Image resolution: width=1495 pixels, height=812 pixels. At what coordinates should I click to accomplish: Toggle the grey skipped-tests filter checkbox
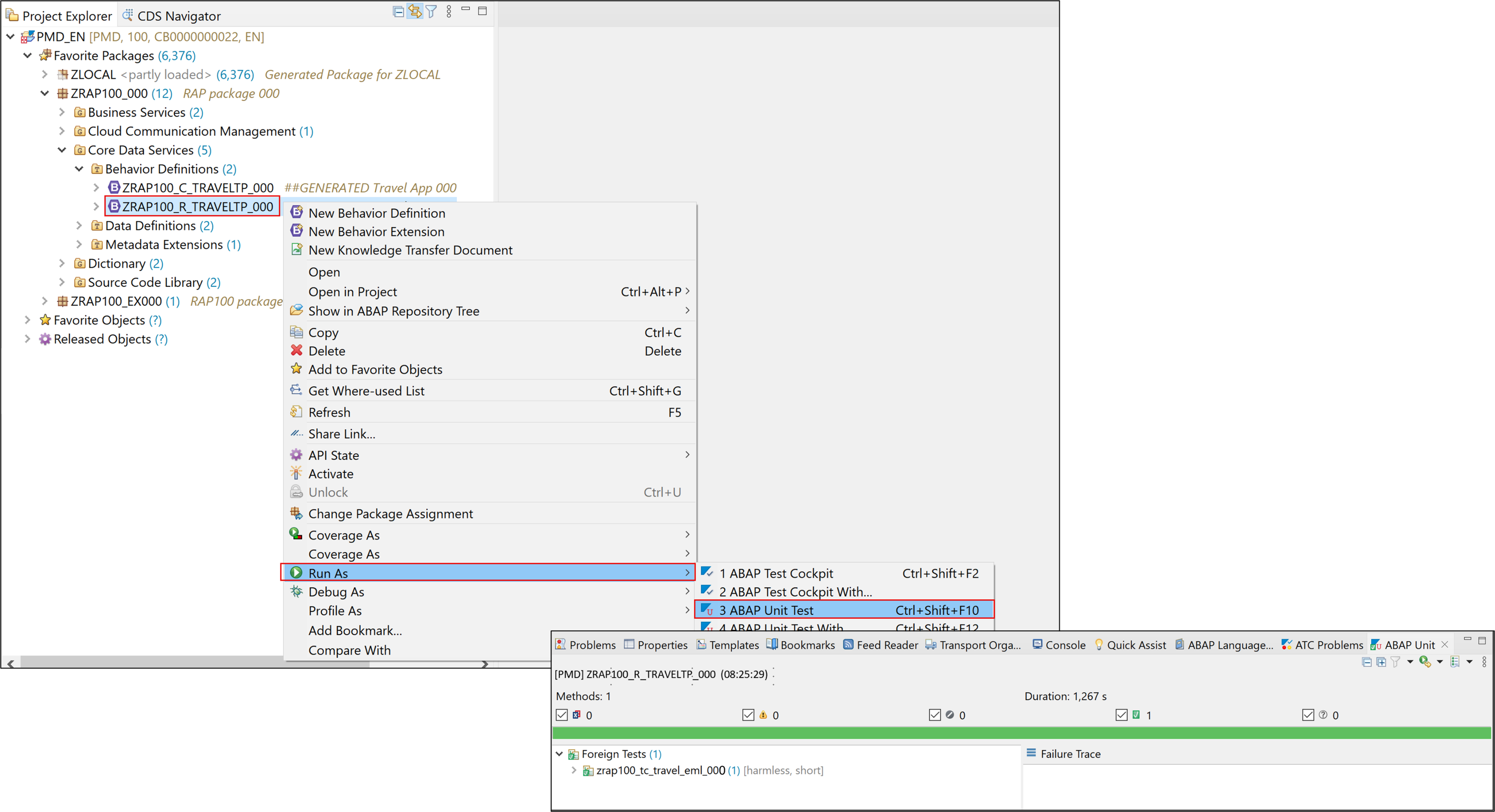(x=935, y=715)
